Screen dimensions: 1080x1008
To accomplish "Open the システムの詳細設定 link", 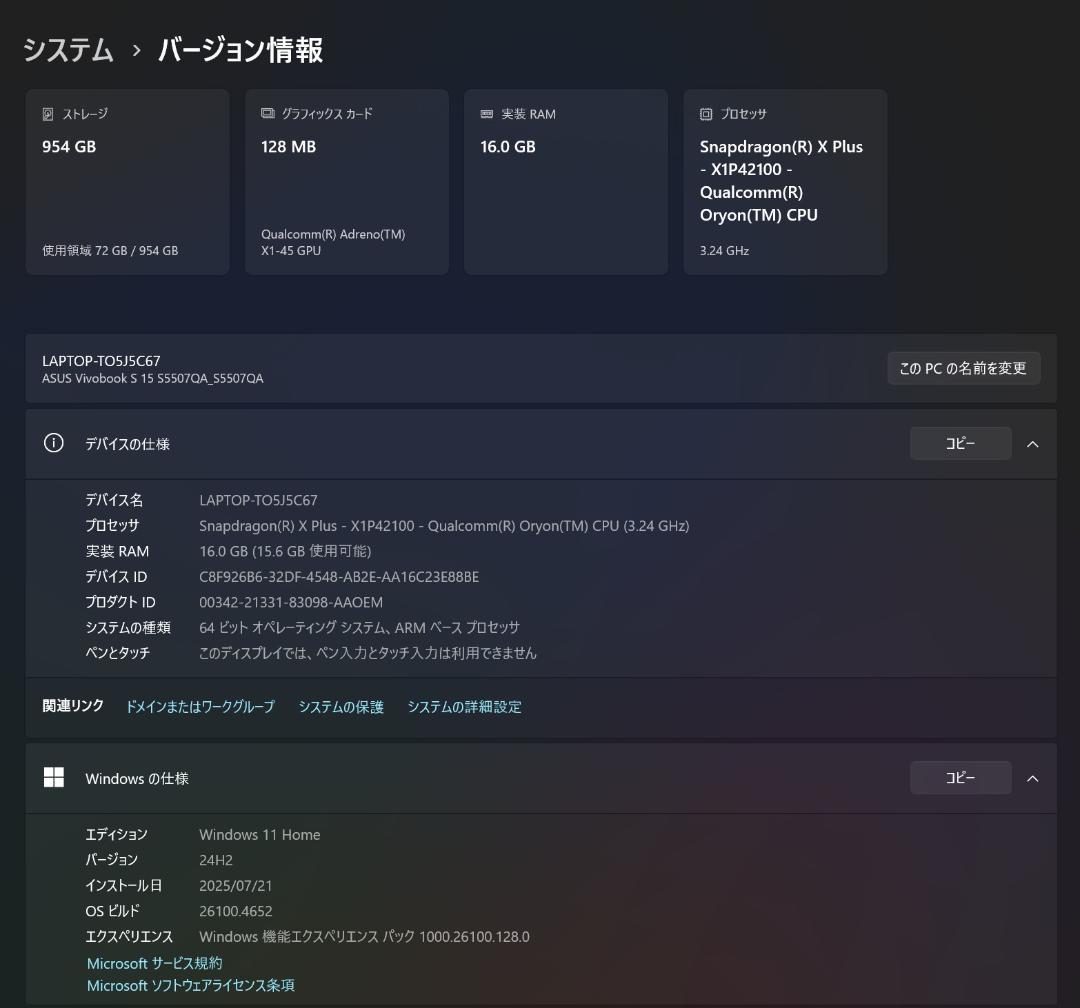I will coord(464,706).
